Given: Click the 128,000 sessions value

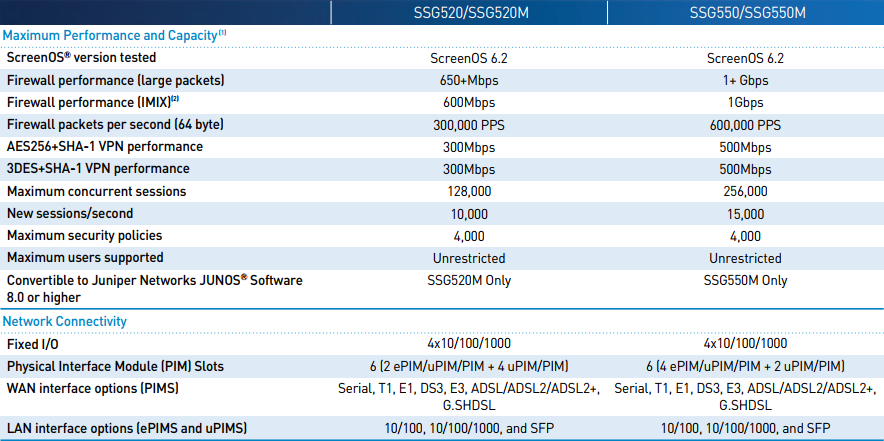Looking at the screenshot, I should (469, 192).
